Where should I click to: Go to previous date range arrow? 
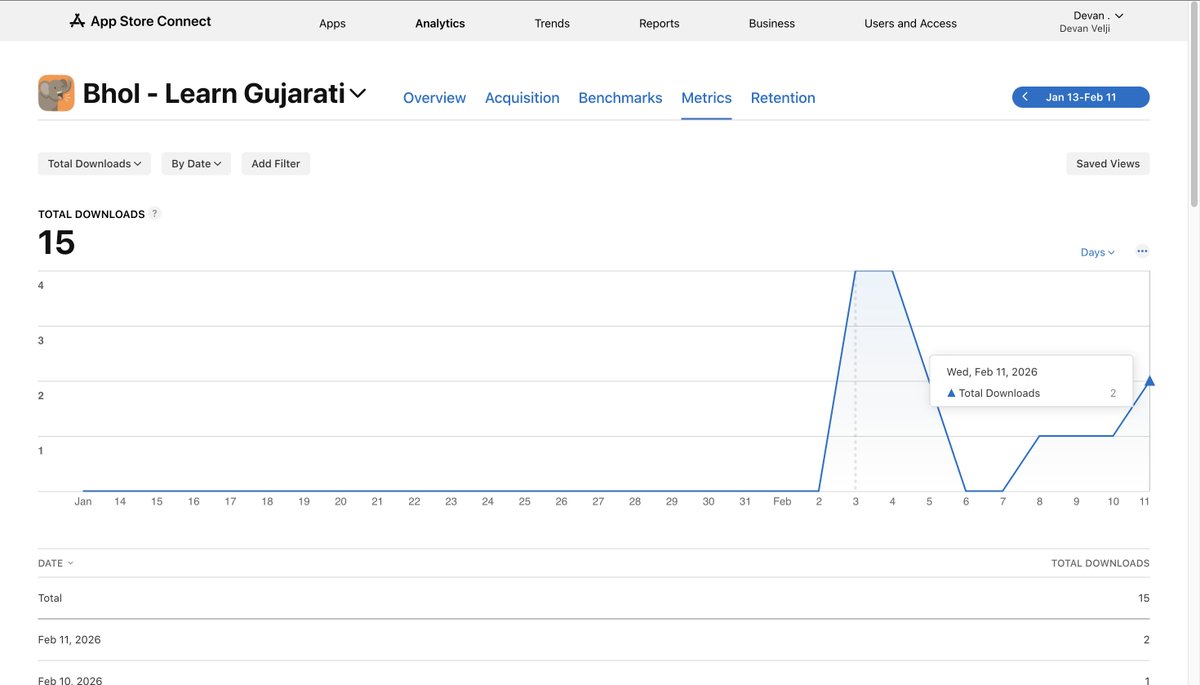[1025, 97]
